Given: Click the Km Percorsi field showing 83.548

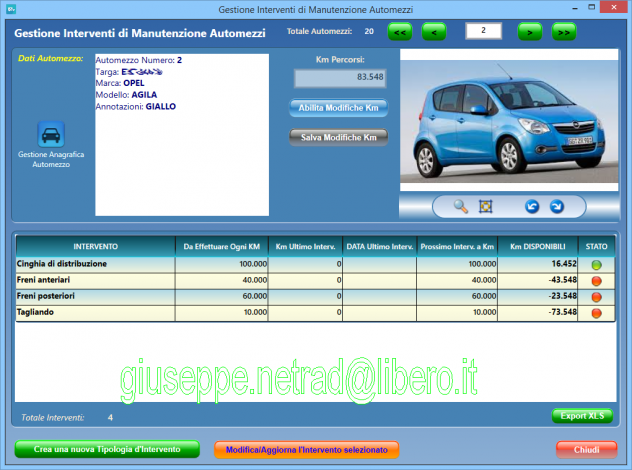Looking at the screenshot, I should tap(340, 78).
